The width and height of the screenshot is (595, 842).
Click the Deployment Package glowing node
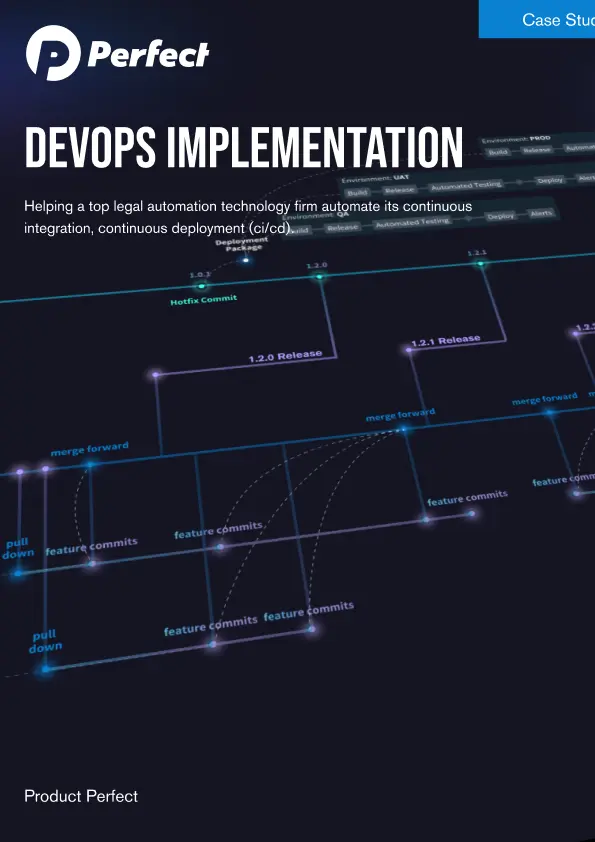[x=245, y=260]
